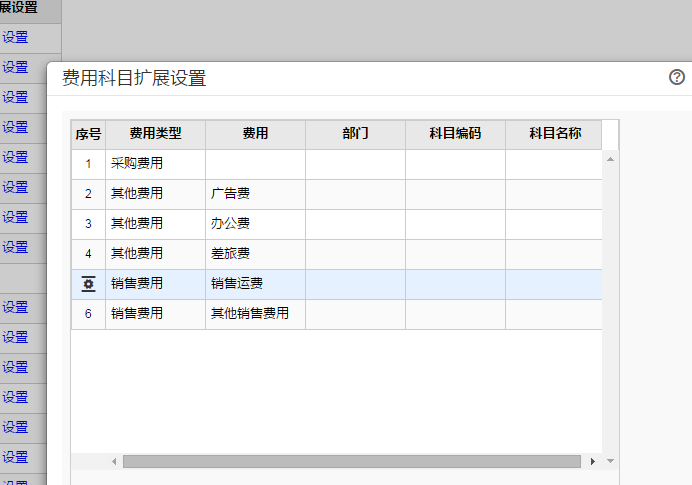Select the 广告费 cell

tap(255, 194)
